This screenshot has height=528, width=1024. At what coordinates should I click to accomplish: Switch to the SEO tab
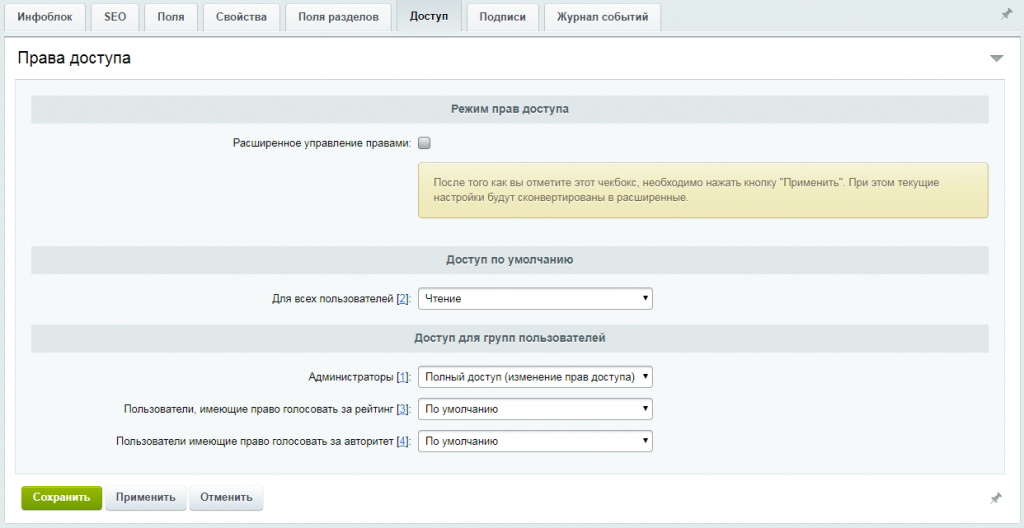pos(115,17)
